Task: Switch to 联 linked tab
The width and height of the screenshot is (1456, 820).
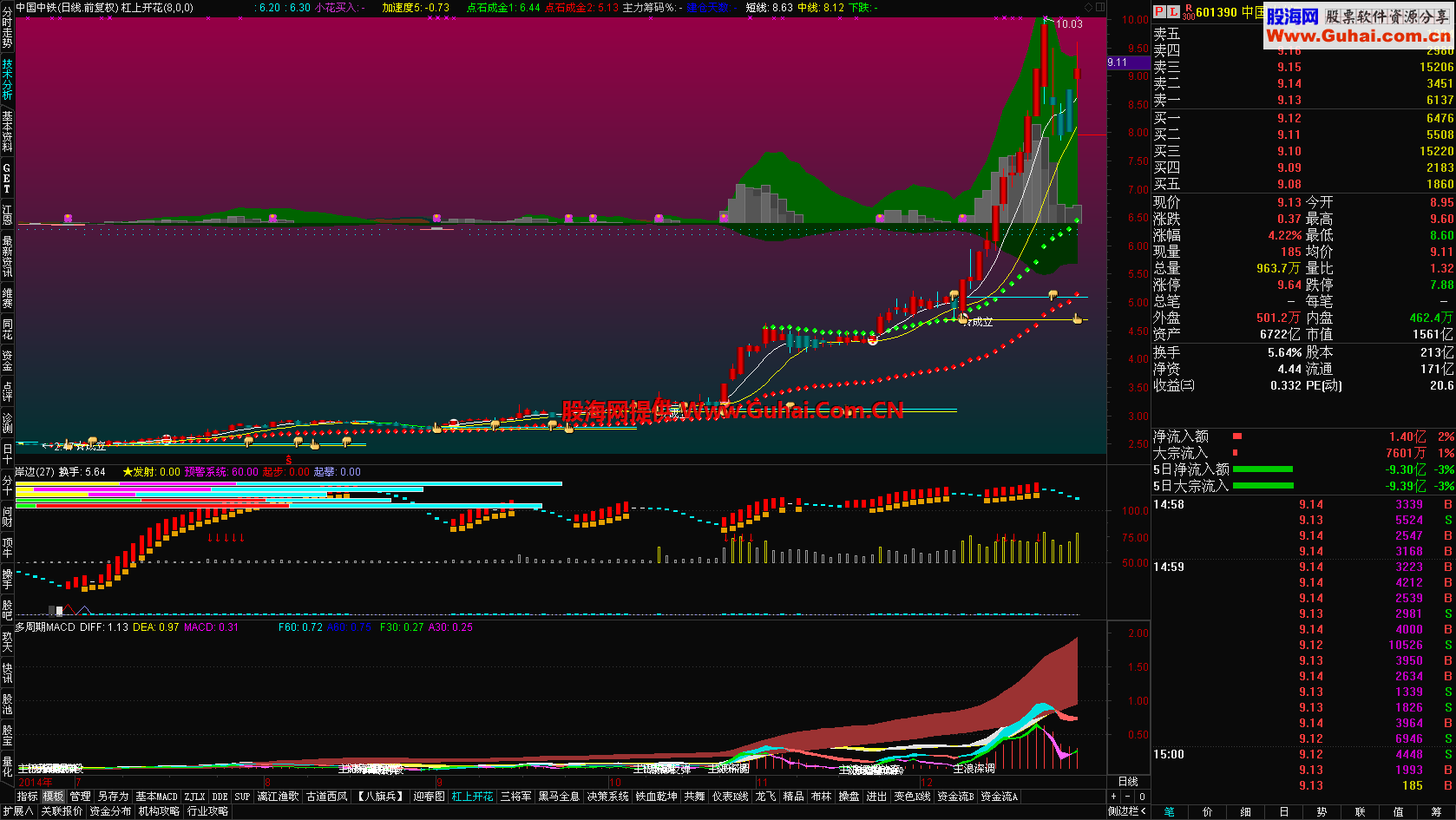Action: pos(1360,811)
